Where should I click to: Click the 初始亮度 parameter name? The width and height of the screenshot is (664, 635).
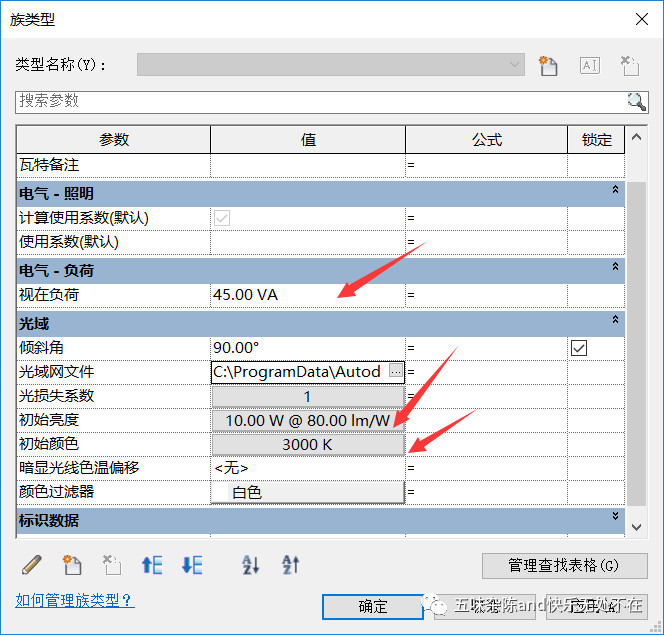pyautogui.click(x=49, y=420)
